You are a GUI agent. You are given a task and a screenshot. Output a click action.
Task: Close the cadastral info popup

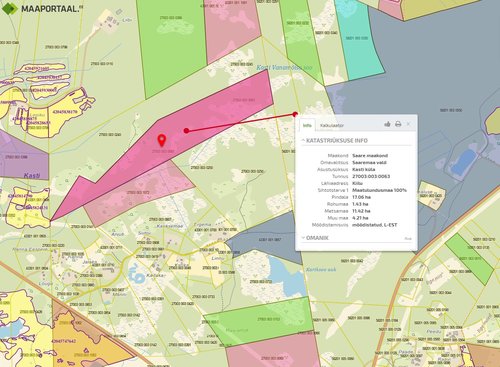pos(408,124)
